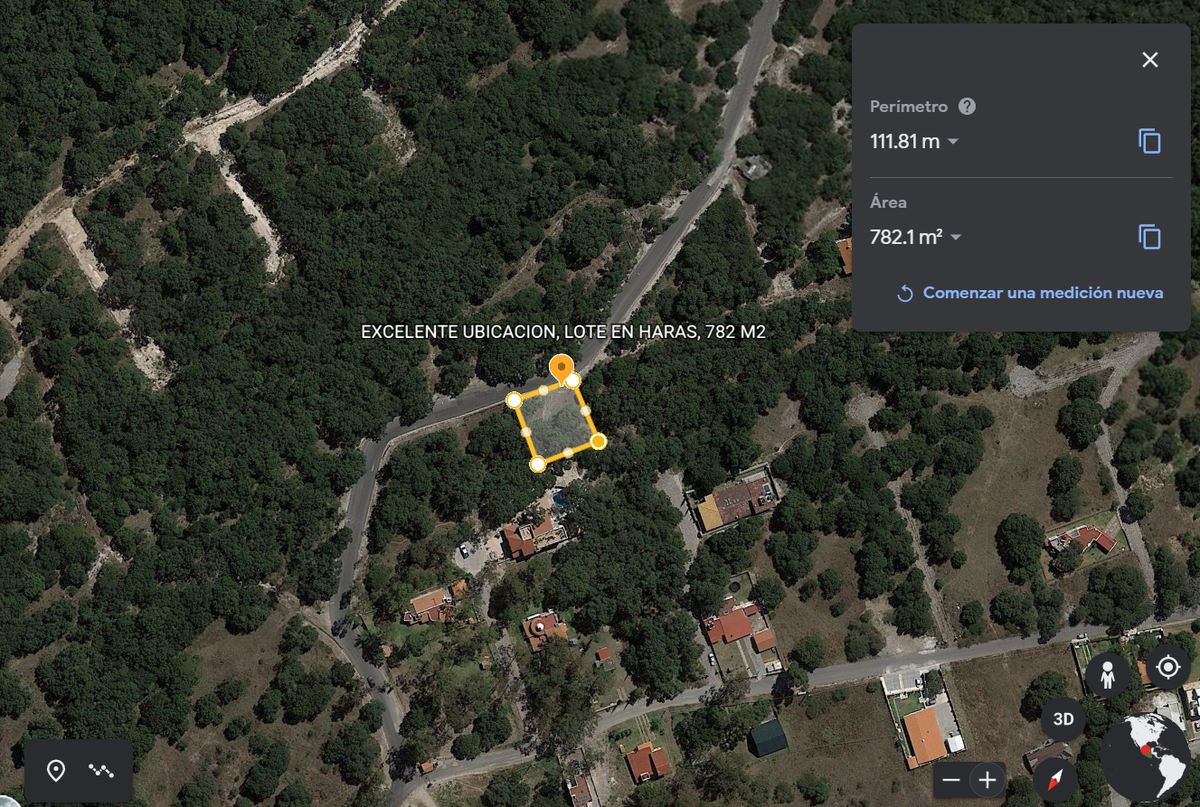
Task: Click the polygon's rightmost corner vertex
Action: (598, 441)
